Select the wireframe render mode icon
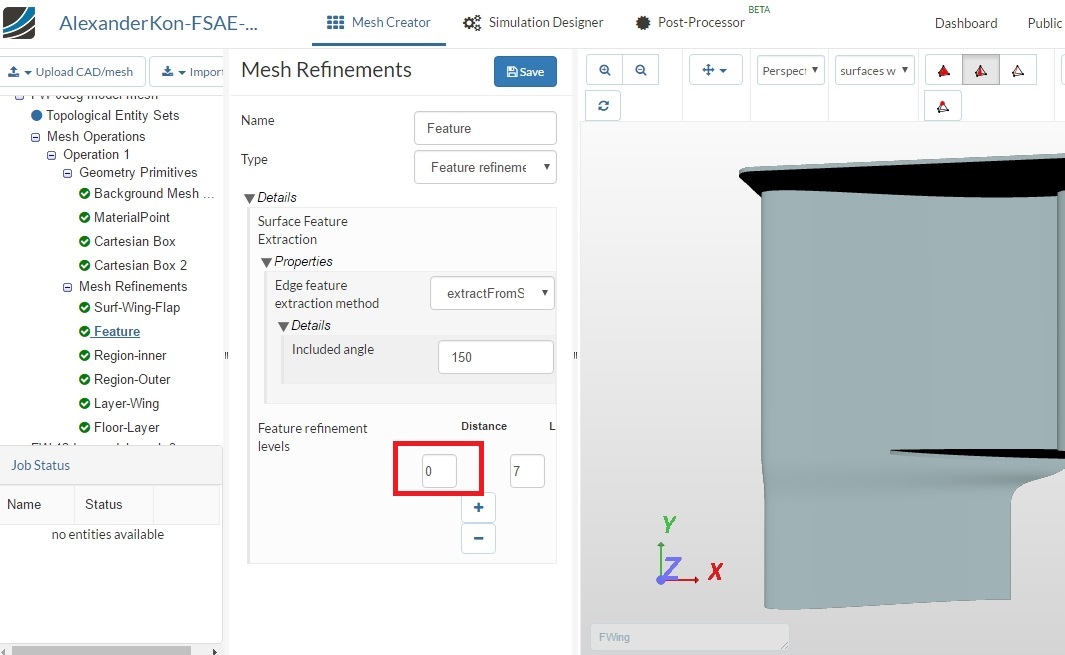The height and width of the screenshot is (655, 1065). coord(1017,71)
